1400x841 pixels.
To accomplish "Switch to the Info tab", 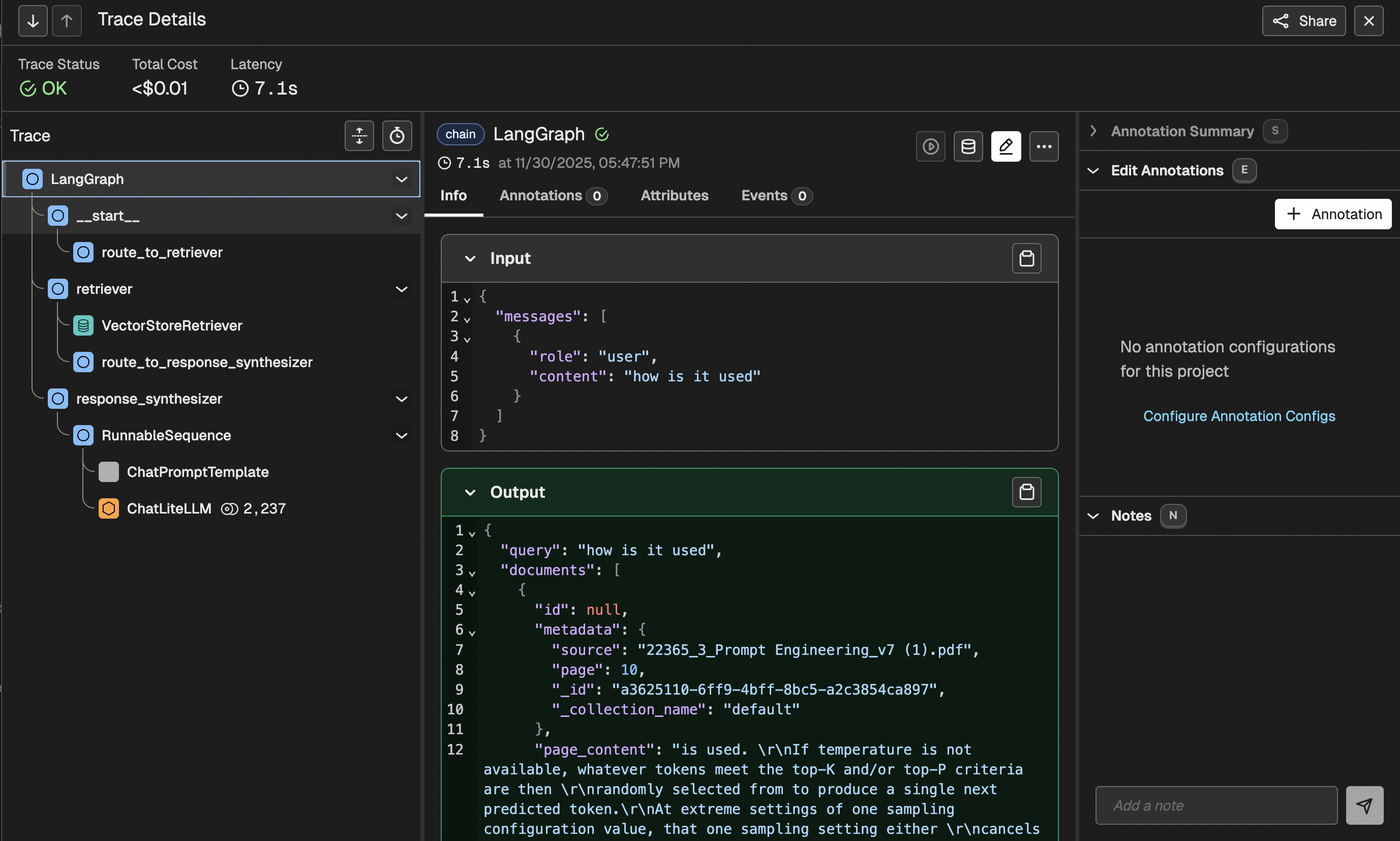I will (453, 196).
